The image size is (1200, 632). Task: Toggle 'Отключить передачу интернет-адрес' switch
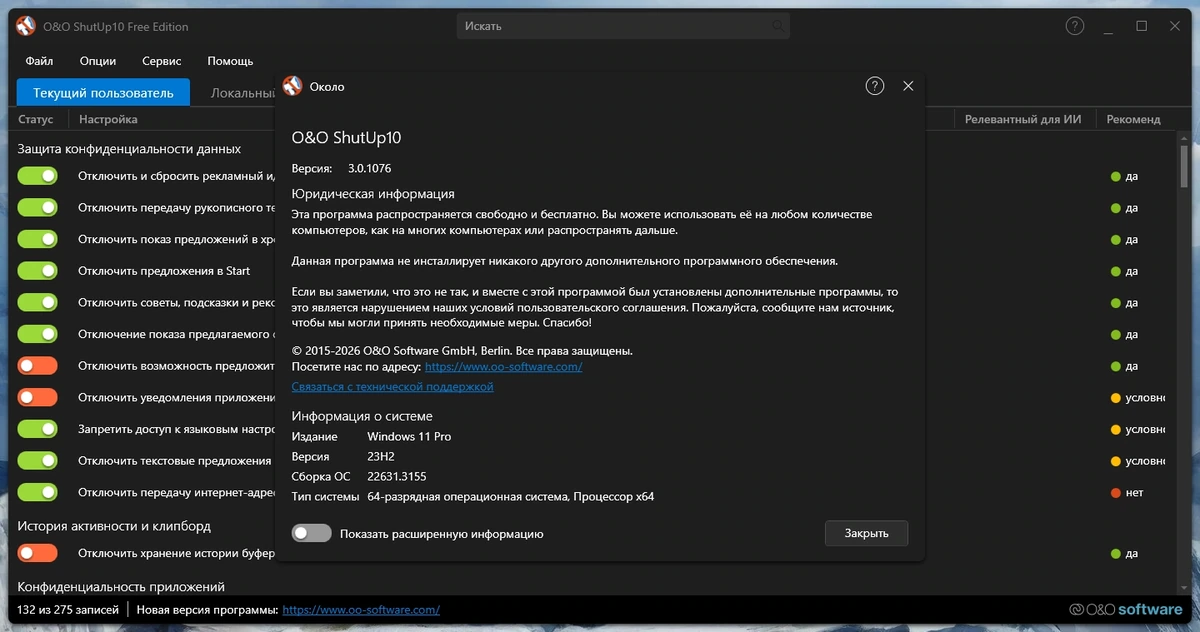click(x=38, y=493)
